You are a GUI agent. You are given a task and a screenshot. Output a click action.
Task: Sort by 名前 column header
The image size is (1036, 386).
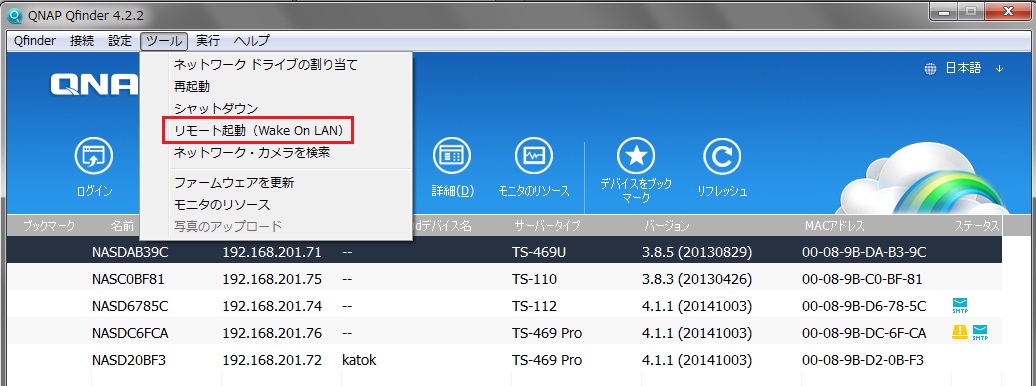click(122, 226)
